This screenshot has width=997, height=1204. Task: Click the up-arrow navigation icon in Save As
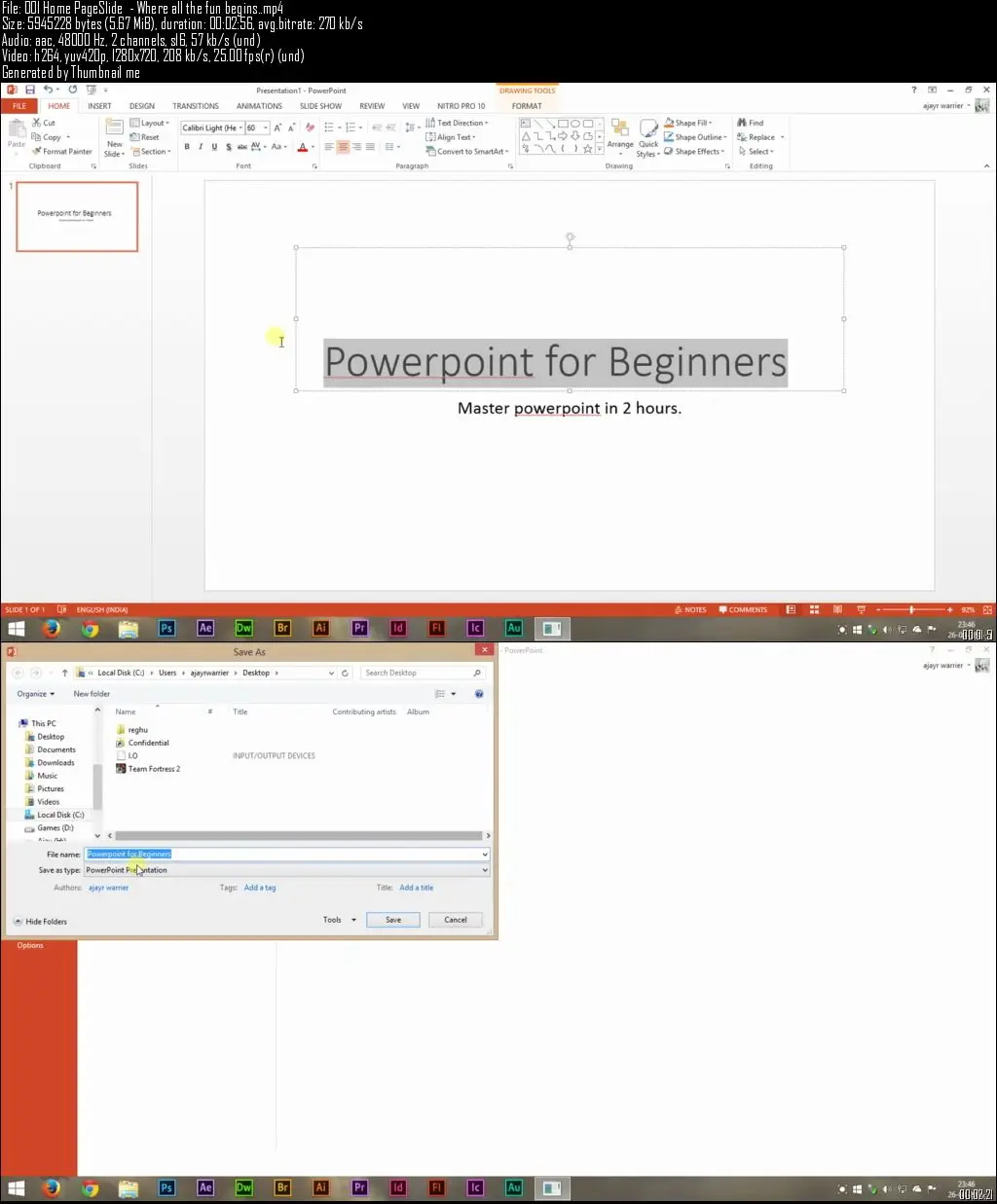click(x=65, y=673)
